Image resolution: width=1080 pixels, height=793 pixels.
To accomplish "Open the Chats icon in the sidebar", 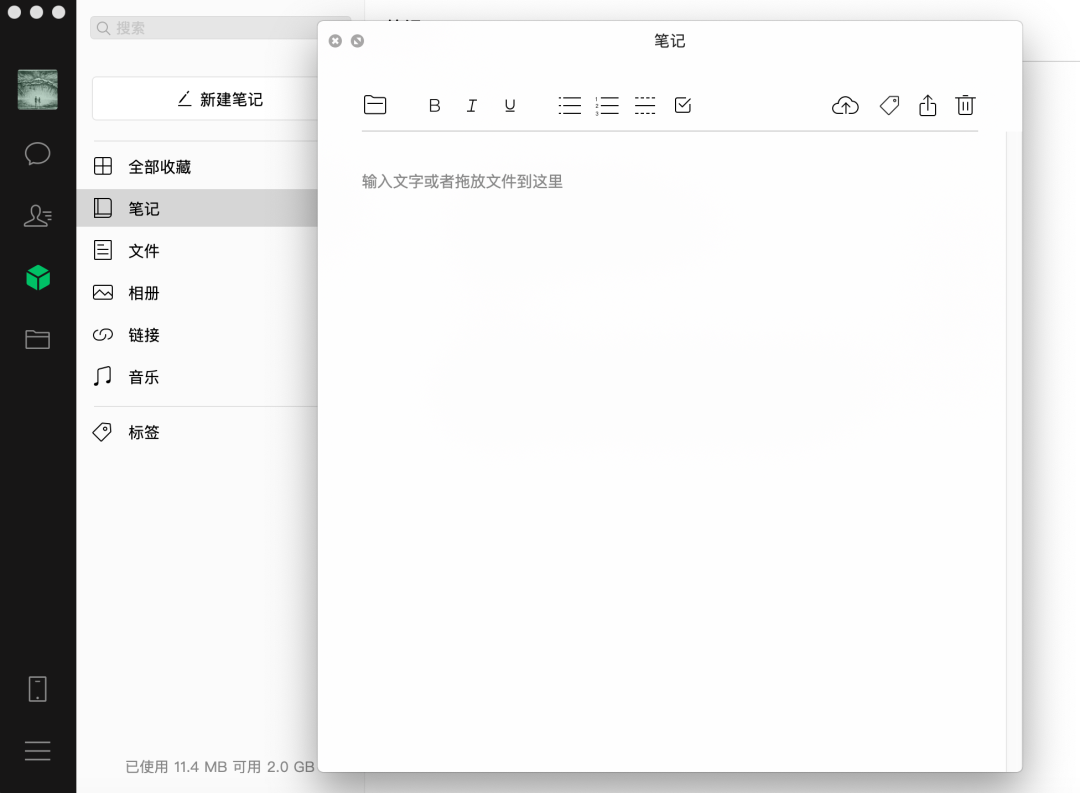I will click(37, 154).
